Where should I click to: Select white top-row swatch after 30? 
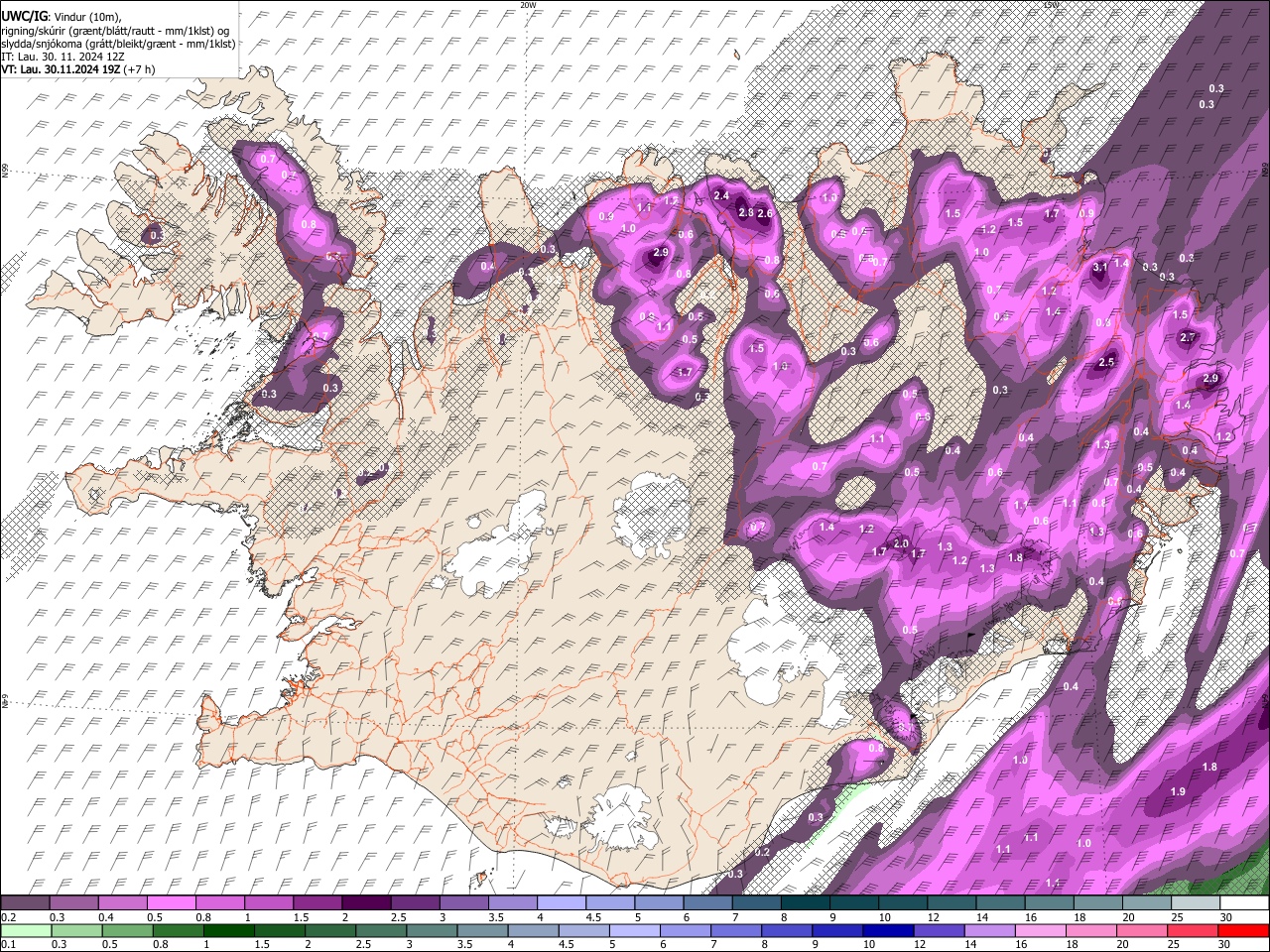(x=1244, y=903)
